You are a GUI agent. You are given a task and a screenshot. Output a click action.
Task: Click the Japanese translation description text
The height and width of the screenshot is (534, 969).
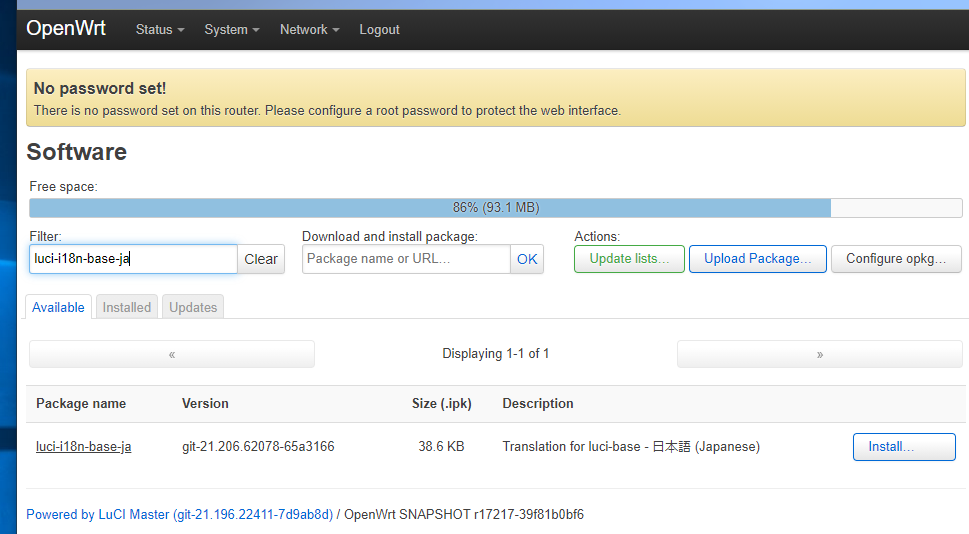pyautogui.click(x=631, y=446)
